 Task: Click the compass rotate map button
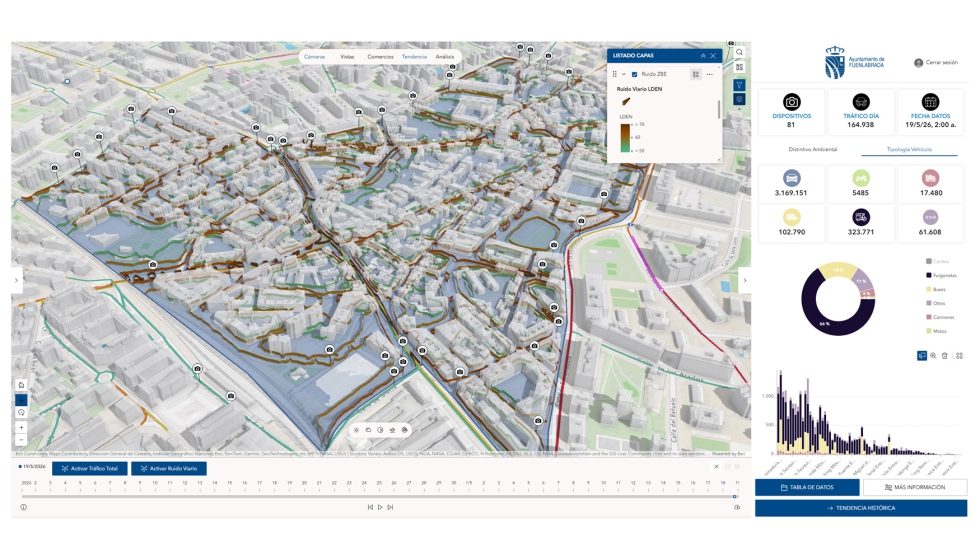[x=21, y=412]
